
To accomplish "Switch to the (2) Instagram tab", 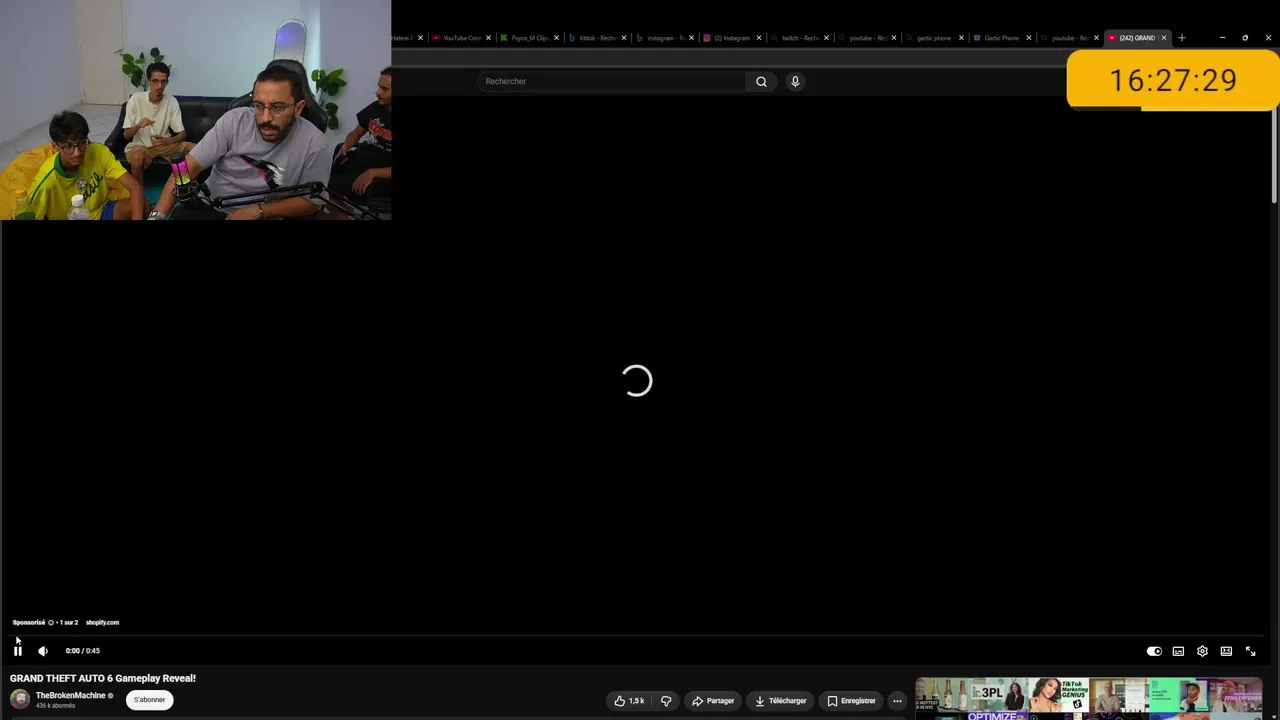I will pos(730,38).
